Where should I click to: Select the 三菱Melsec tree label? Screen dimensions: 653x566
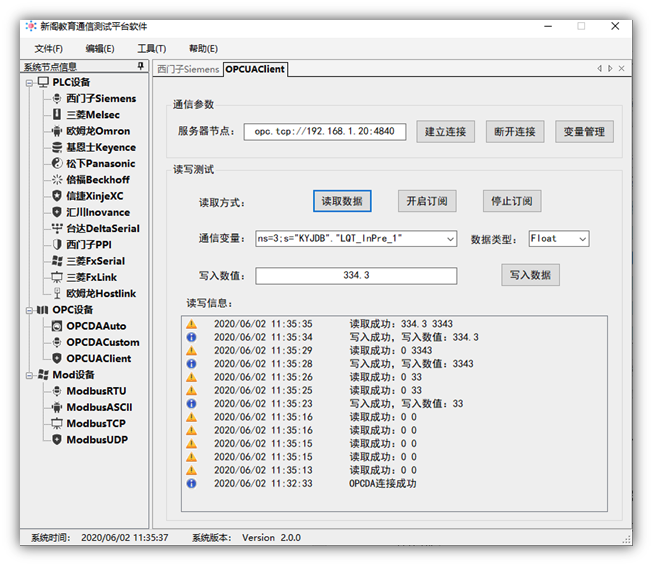93,115
